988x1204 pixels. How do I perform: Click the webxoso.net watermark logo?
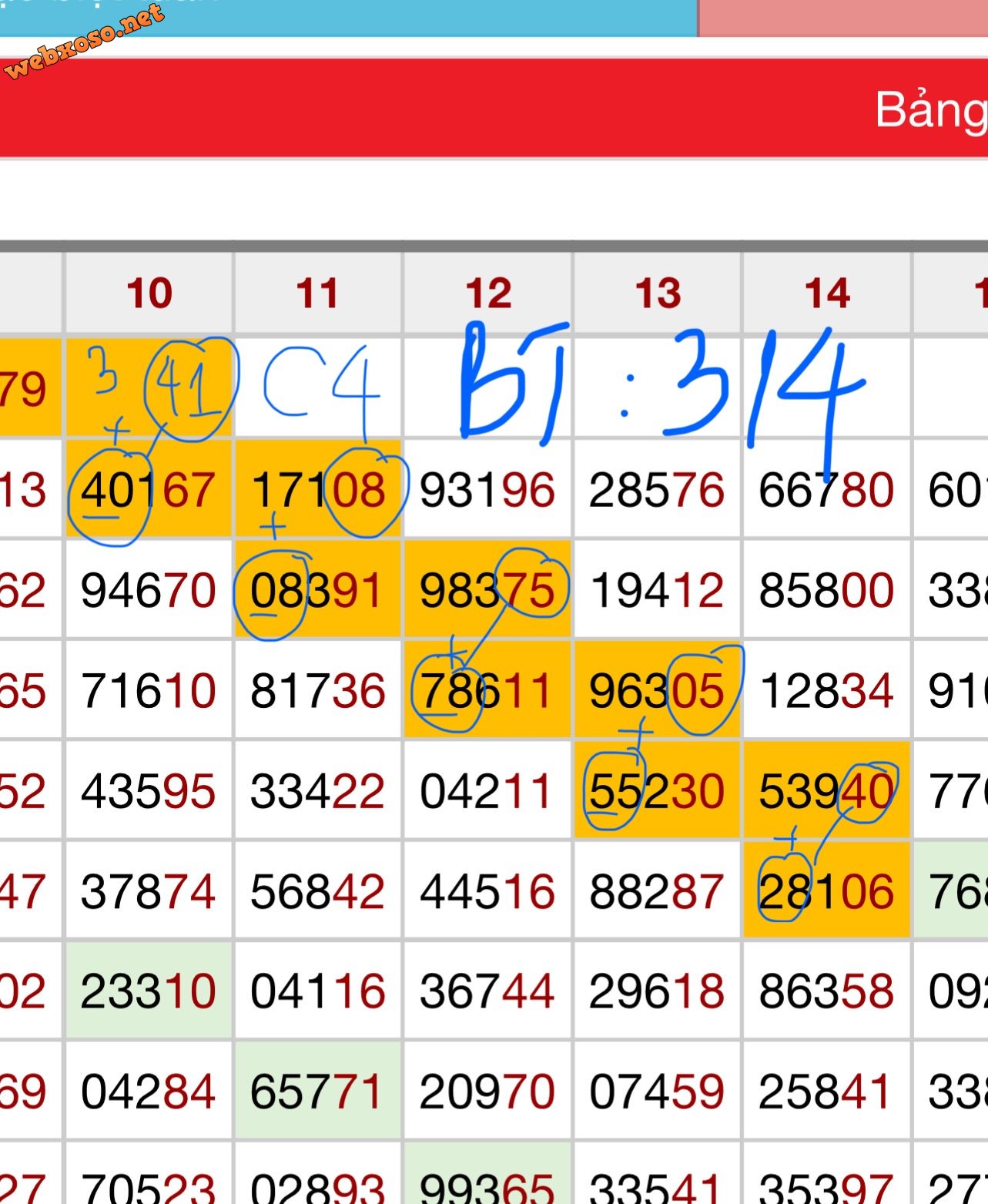[x=85, y=40]
